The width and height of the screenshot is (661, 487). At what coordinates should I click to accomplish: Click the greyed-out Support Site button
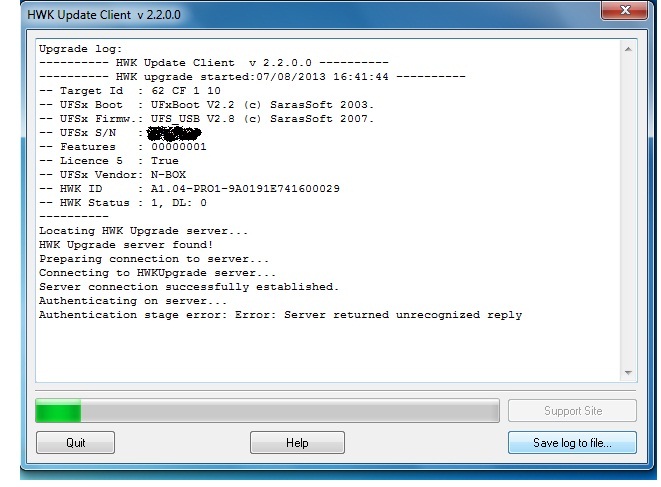pos(573,411)
